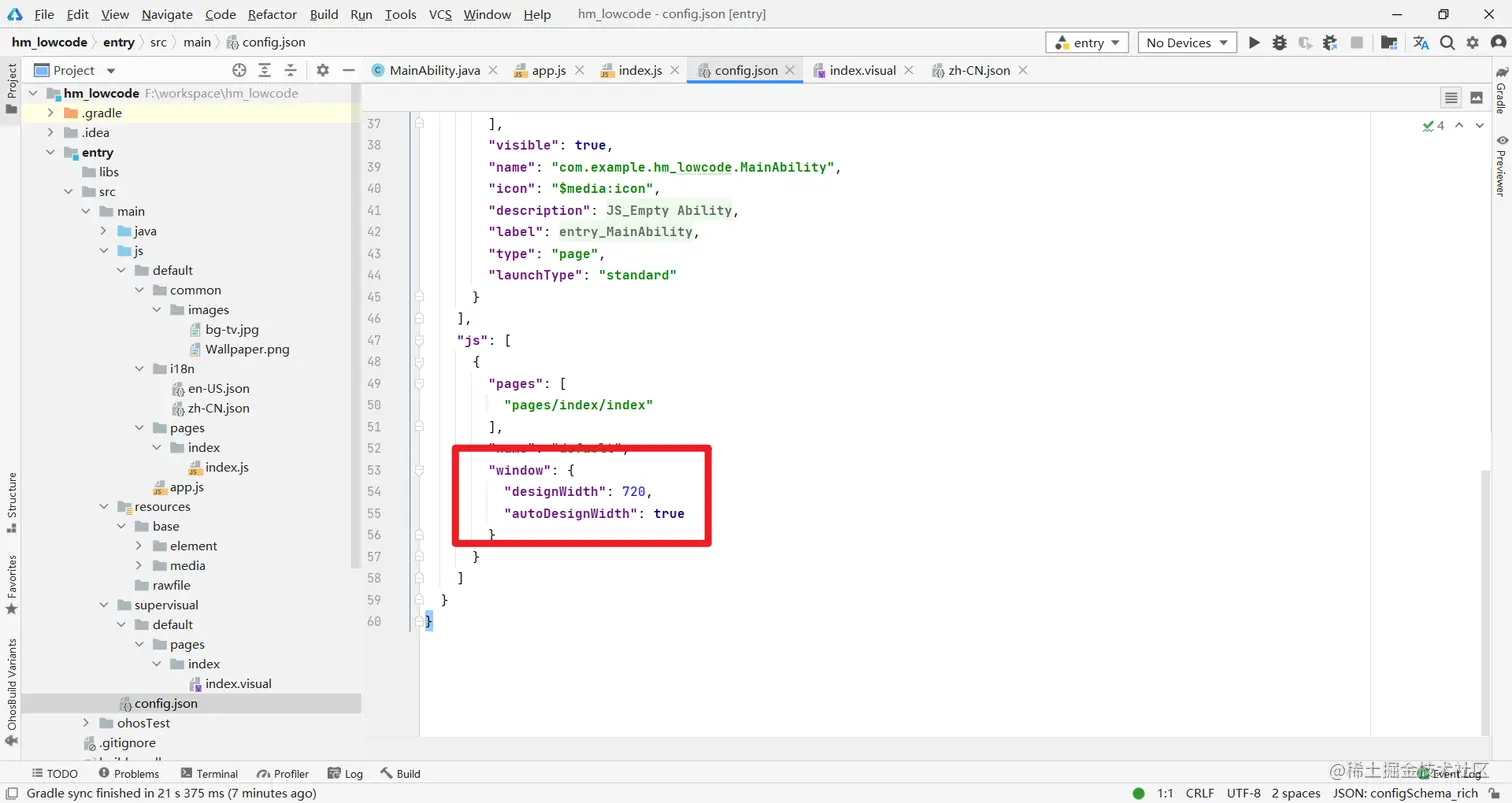Select en-US.json in project tree
The width and height of the screenshot is (1512, 803).
tap(218, 388)
